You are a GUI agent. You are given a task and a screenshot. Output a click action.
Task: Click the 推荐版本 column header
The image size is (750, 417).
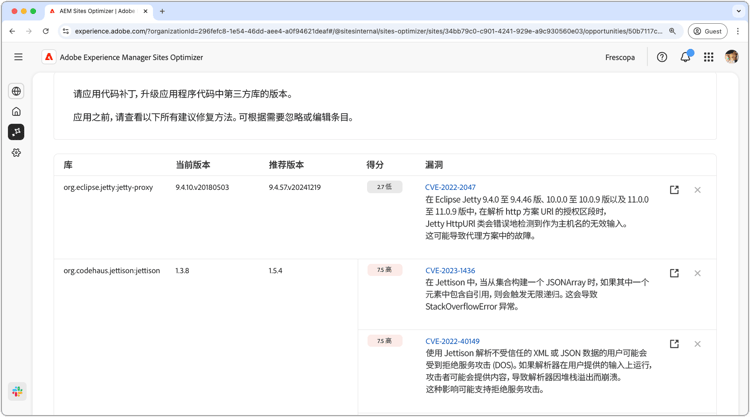[x=286, y=165]
